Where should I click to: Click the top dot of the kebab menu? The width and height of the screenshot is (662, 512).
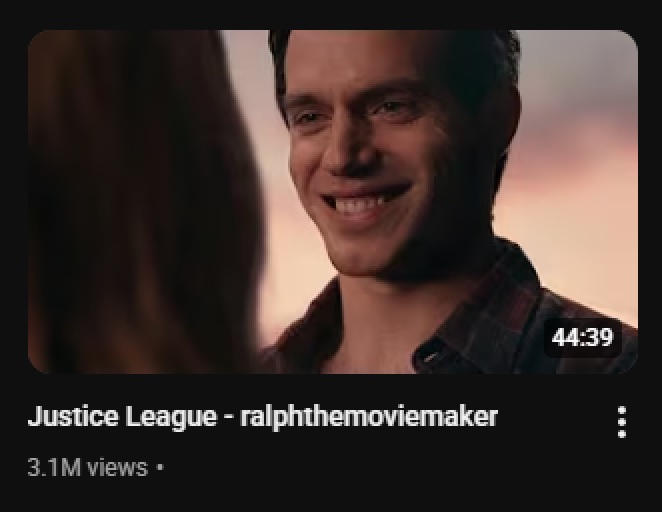(621, 410)
